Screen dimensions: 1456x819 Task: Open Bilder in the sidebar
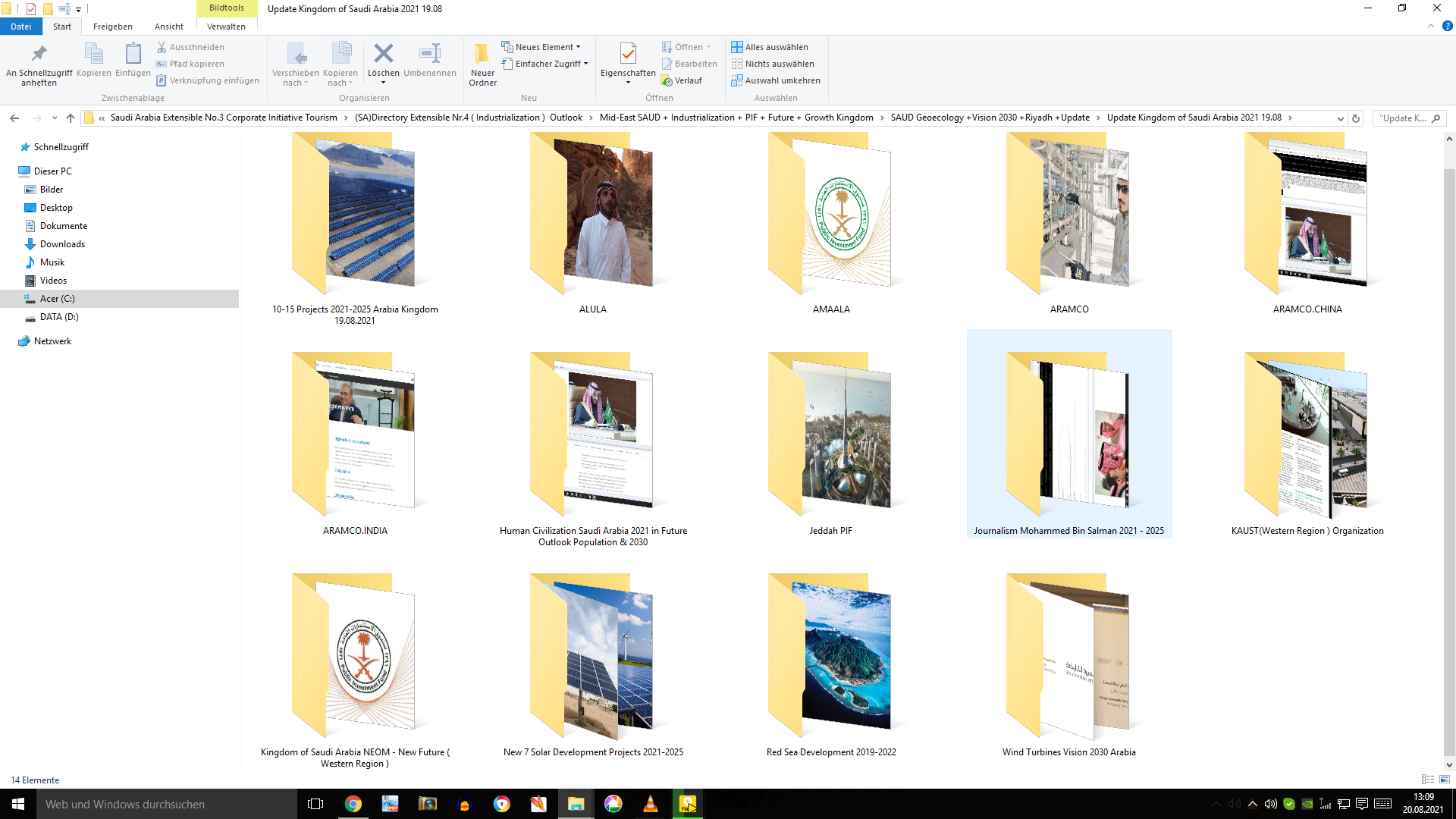52,190
